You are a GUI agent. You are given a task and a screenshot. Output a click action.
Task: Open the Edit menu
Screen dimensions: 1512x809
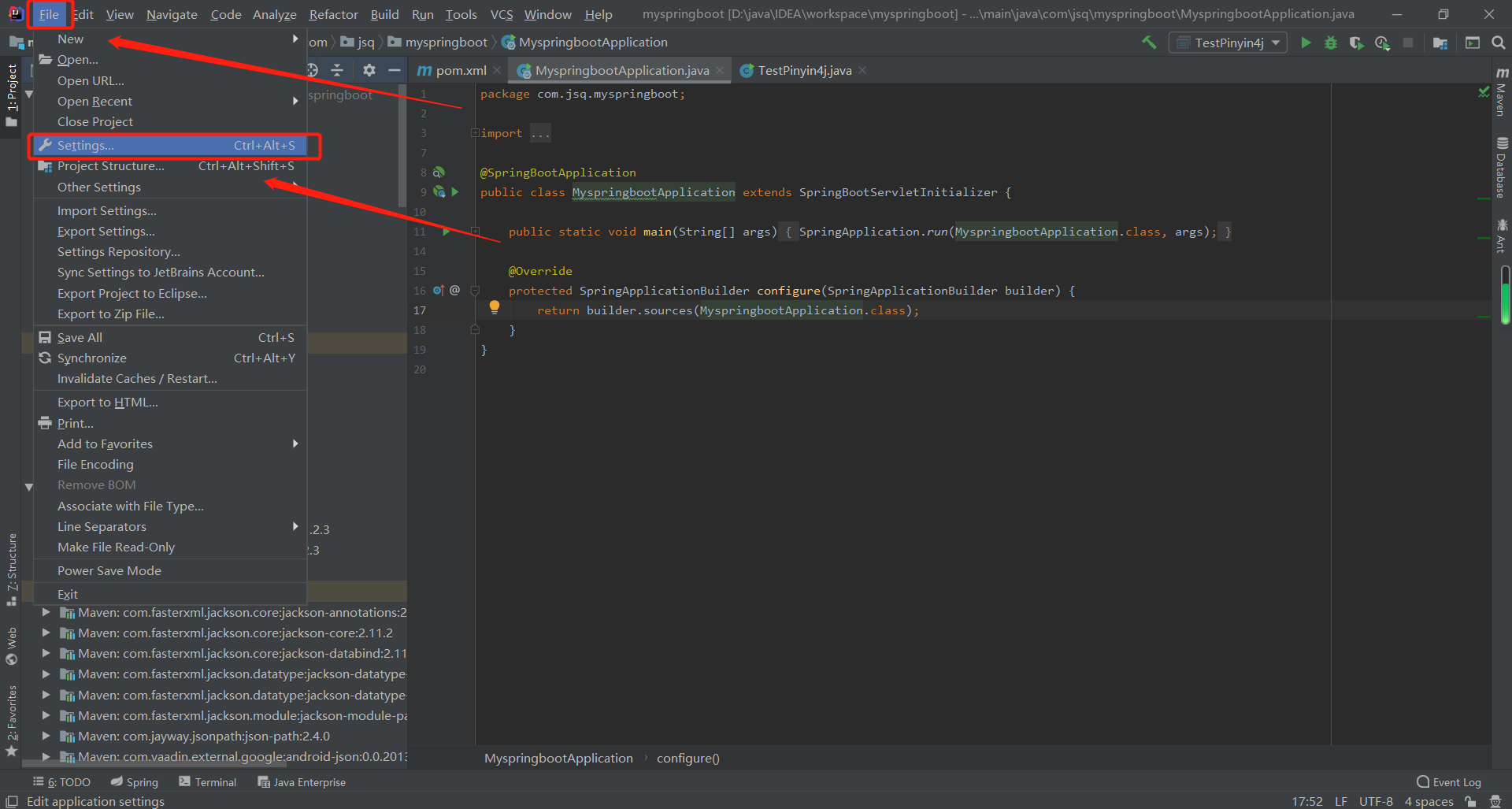[x=83, y=14]
